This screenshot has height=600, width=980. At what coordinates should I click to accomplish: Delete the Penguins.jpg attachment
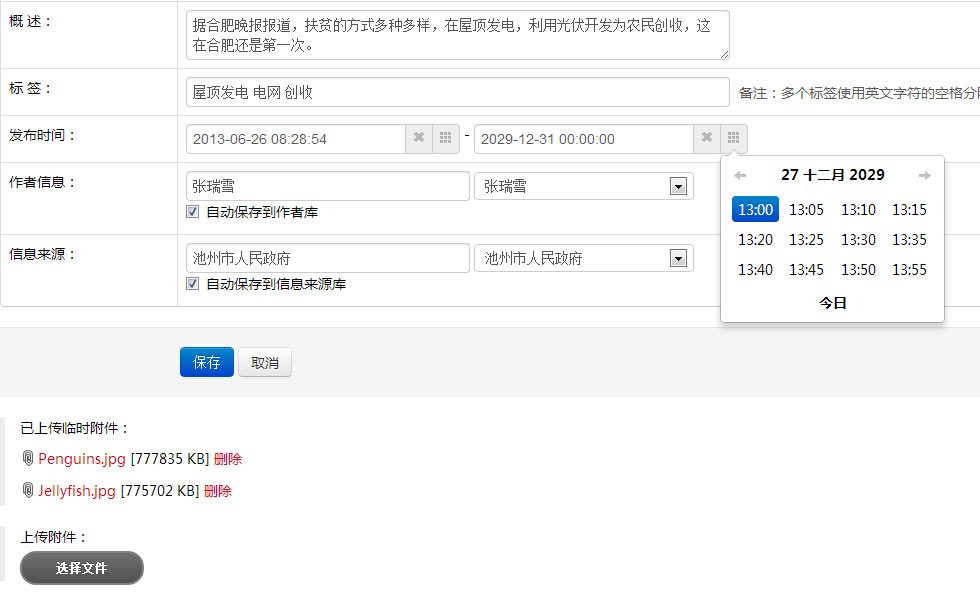click(228, 459)
